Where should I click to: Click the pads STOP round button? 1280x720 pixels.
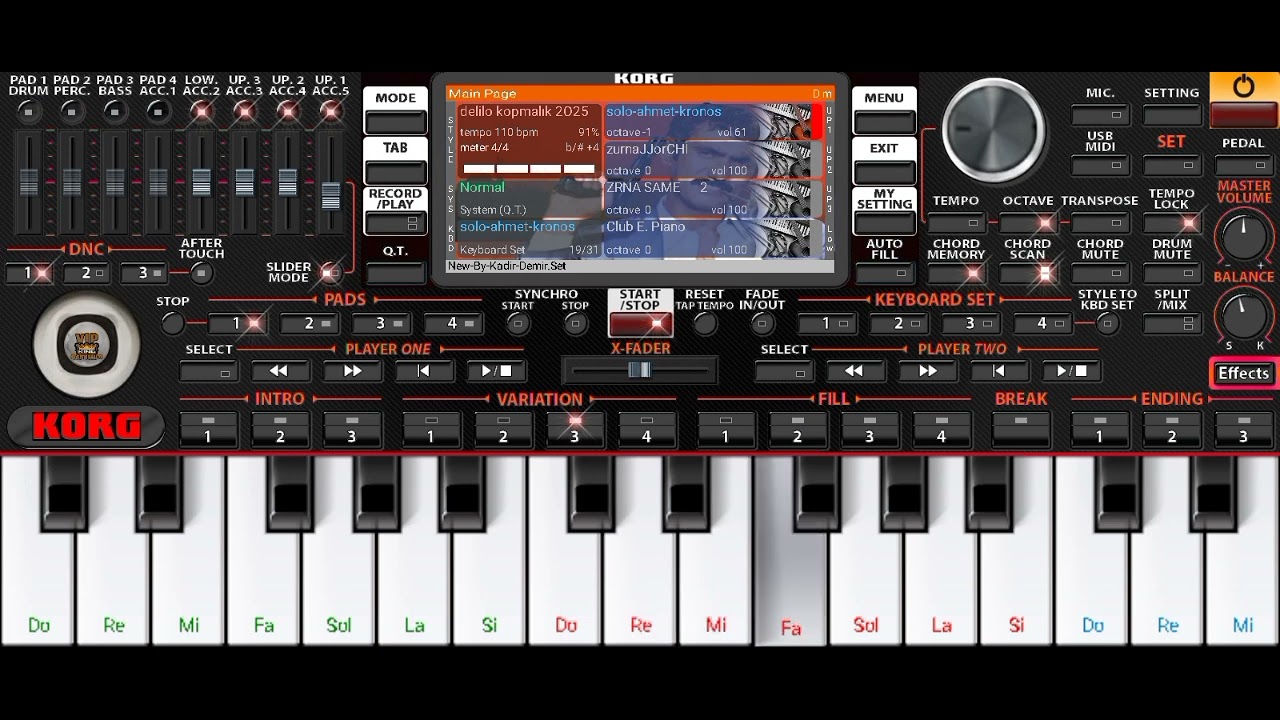(x=173, y=323)
